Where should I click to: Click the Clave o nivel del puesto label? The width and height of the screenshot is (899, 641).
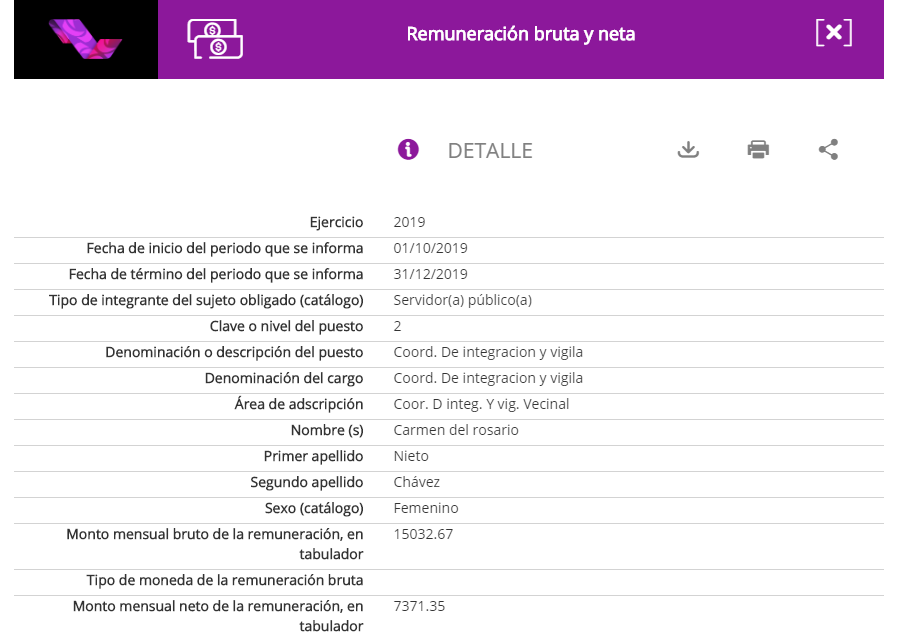(x=287, y=326)
